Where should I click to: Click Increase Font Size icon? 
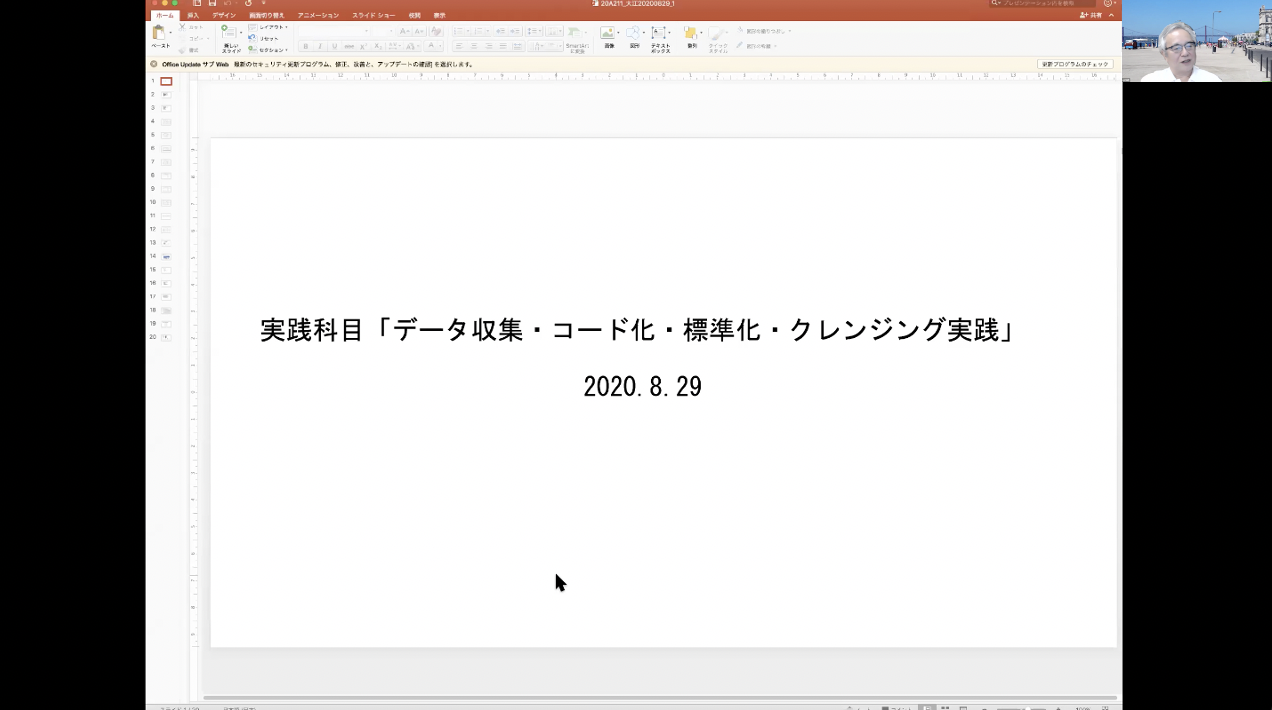[x=405, y=31]
